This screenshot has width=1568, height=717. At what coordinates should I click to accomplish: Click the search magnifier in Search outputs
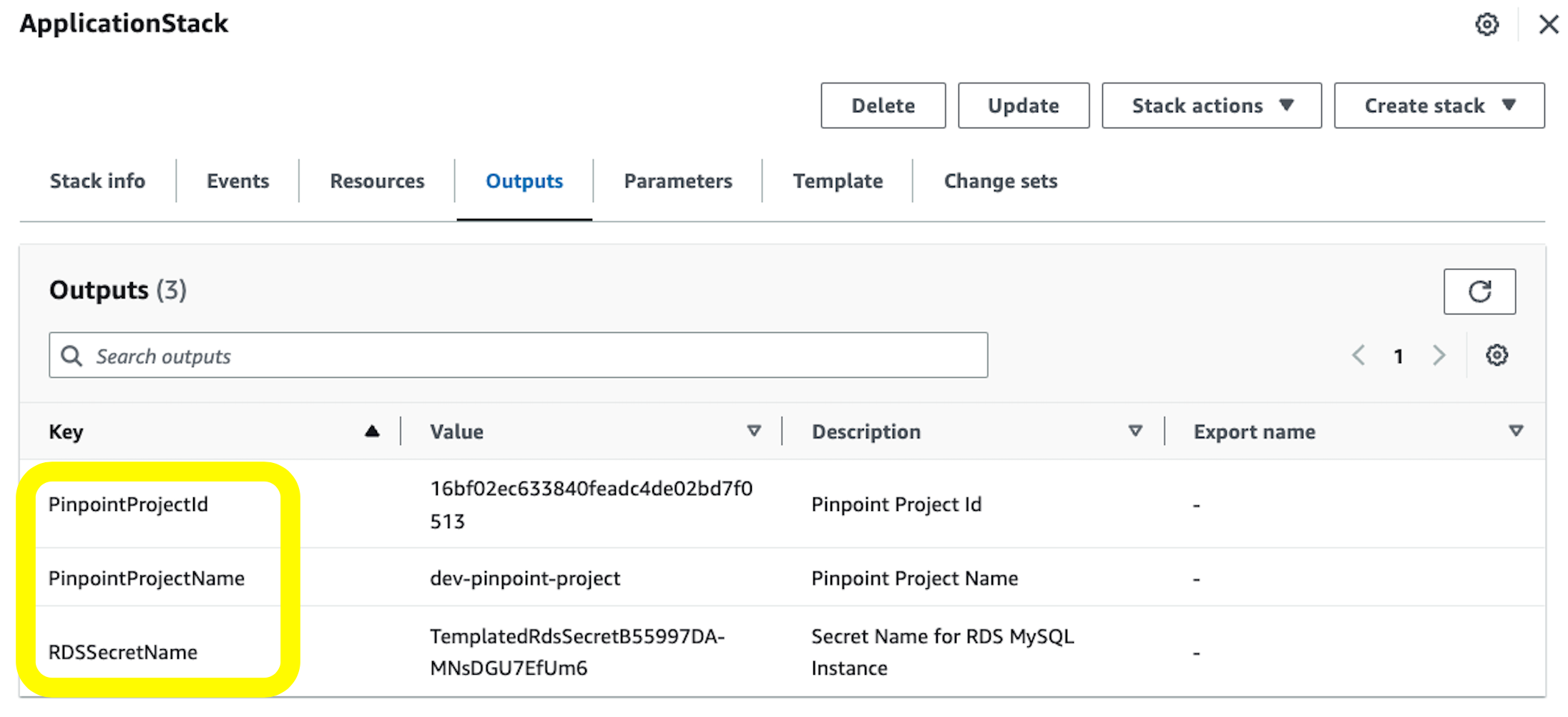pyautogui.click(x=72, y=355)
